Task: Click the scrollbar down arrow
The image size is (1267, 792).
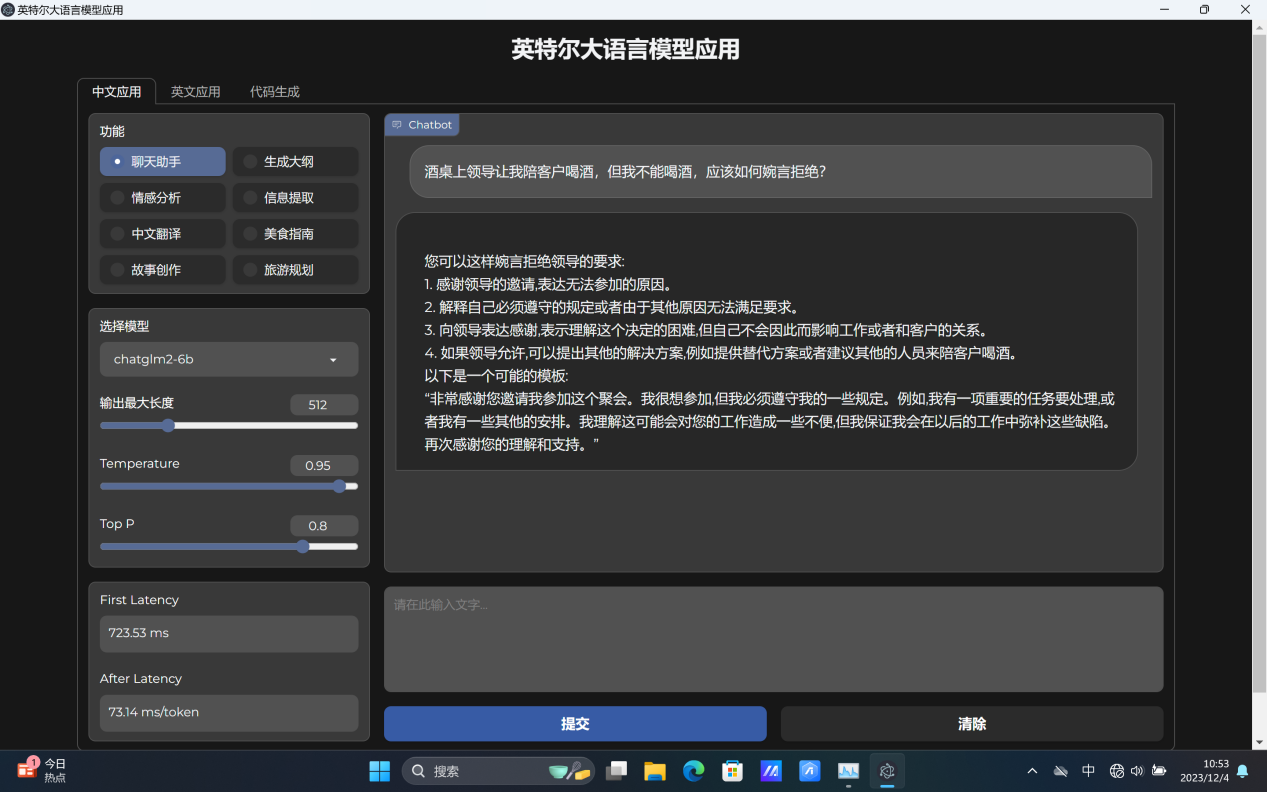Action: pyautogui.click(x=1259, y=742)
